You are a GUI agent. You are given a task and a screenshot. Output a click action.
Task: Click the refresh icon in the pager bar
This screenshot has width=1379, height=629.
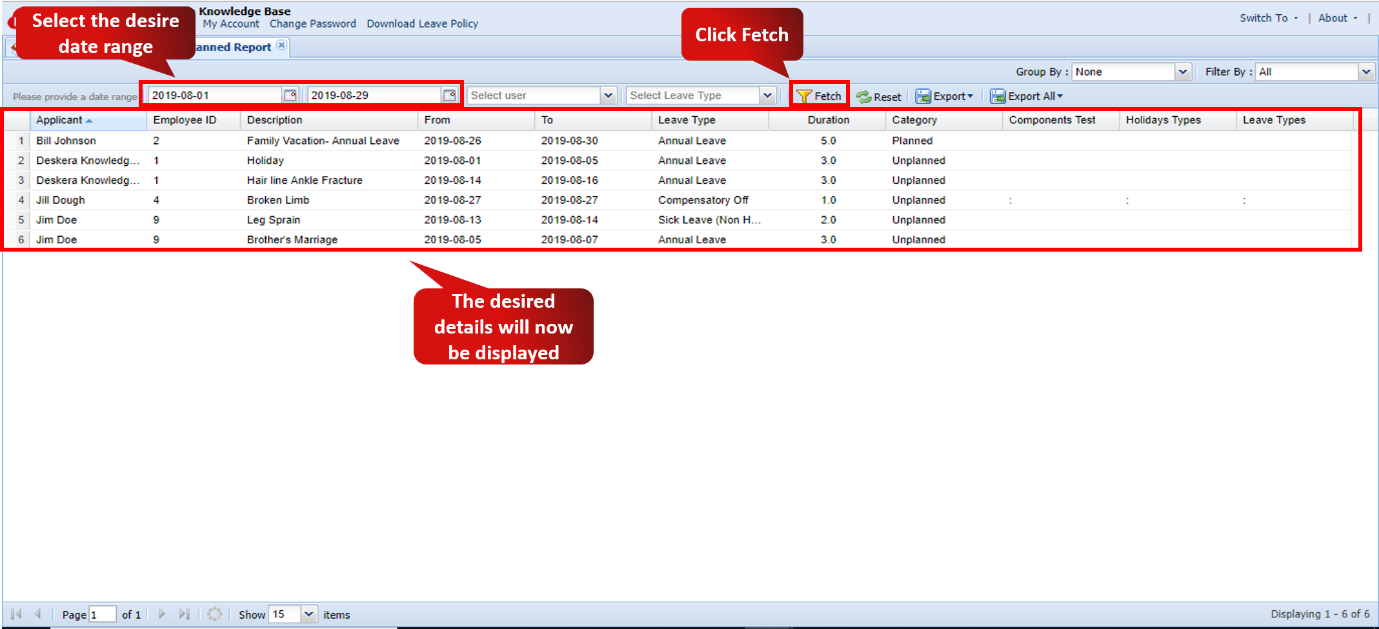click(x=215, y=614)
